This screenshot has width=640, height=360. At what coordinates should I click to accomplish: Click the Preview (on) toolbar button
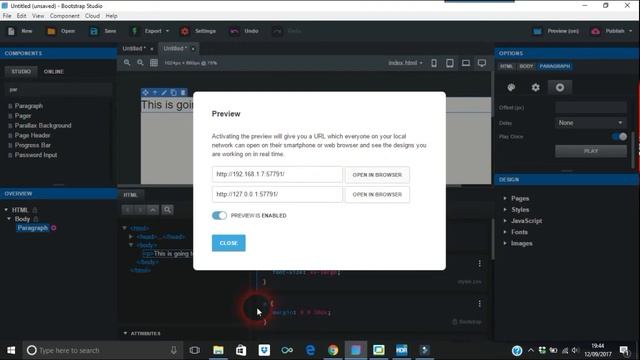click(556, 31)
